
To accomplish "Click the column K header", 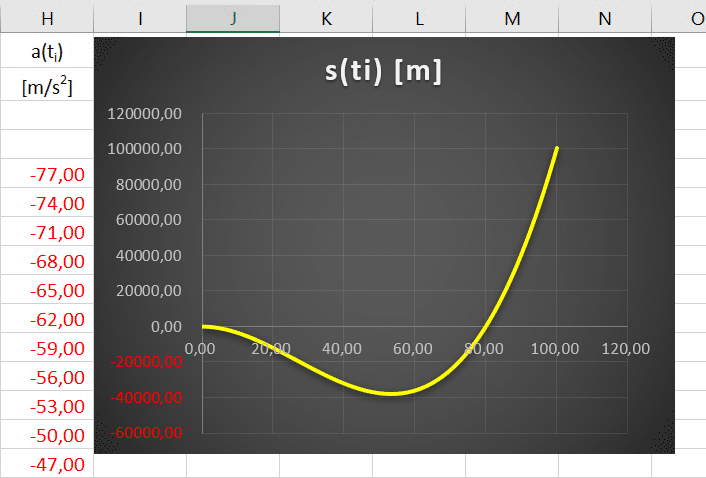I will coord(326,18).
